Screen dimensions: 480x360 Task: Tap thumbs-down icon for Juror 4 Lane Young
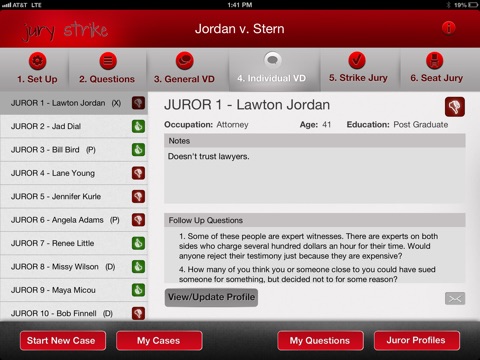point(138,173)
